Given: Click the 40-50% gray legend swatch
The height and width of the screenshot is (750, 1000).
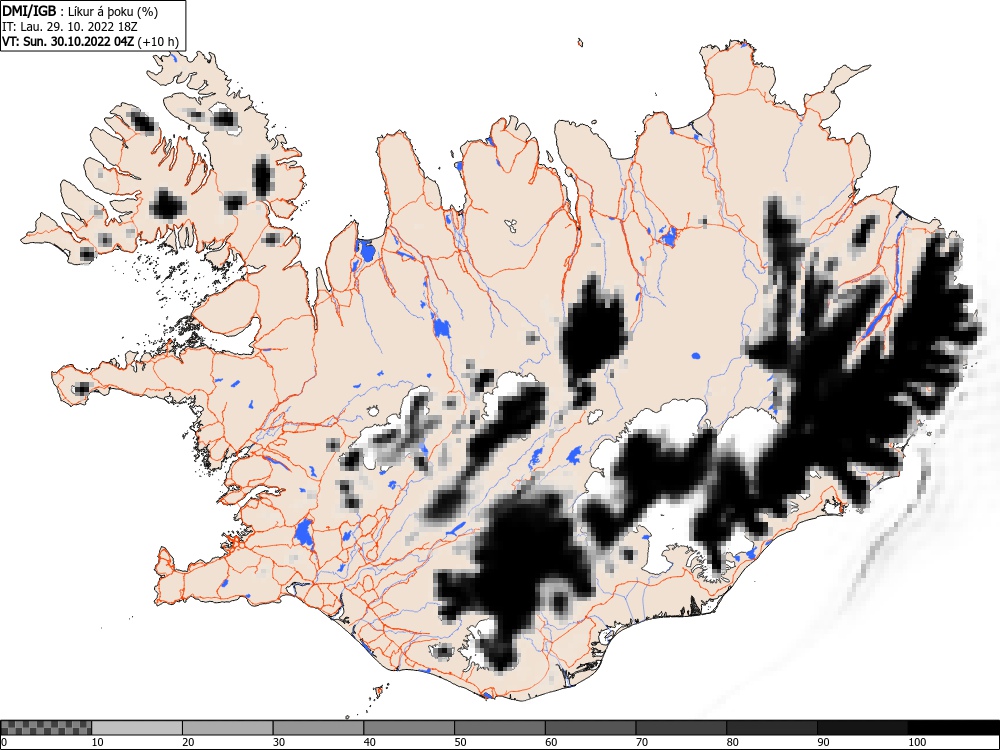Looking at the screenshot, I should 409,728.
